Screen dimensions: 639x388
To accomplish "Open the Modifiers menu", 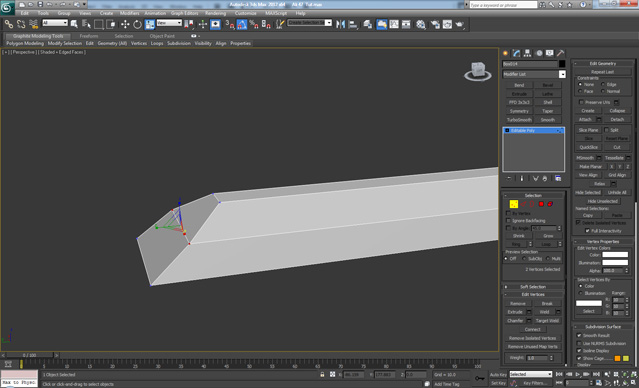I will pyautogui.click(x=130, y=13).
